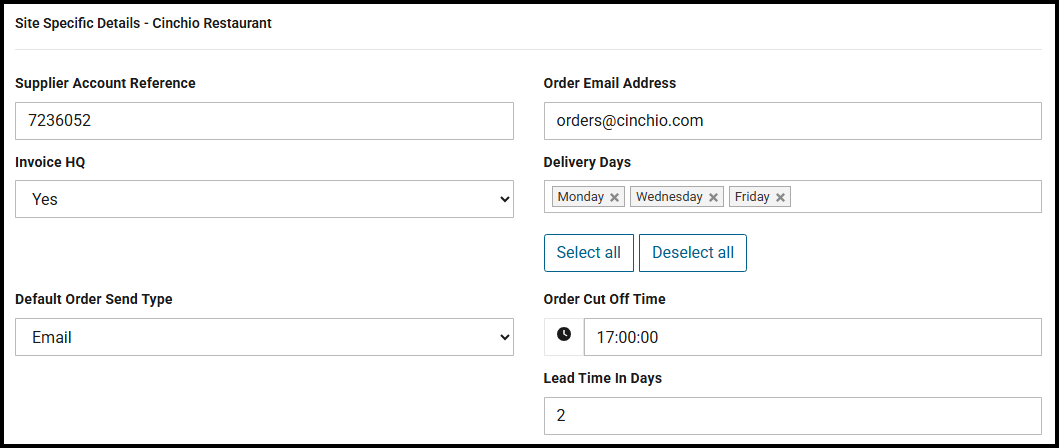Click the Site Specific Details heading
1059x448 pixels.
point(143,23)
